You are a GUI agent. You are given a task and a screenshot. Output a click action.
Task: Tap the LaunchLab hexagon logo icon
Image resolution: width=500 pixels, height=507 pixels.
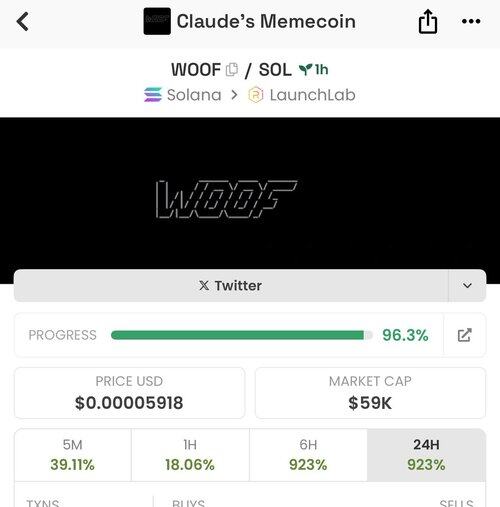[256, 95]
